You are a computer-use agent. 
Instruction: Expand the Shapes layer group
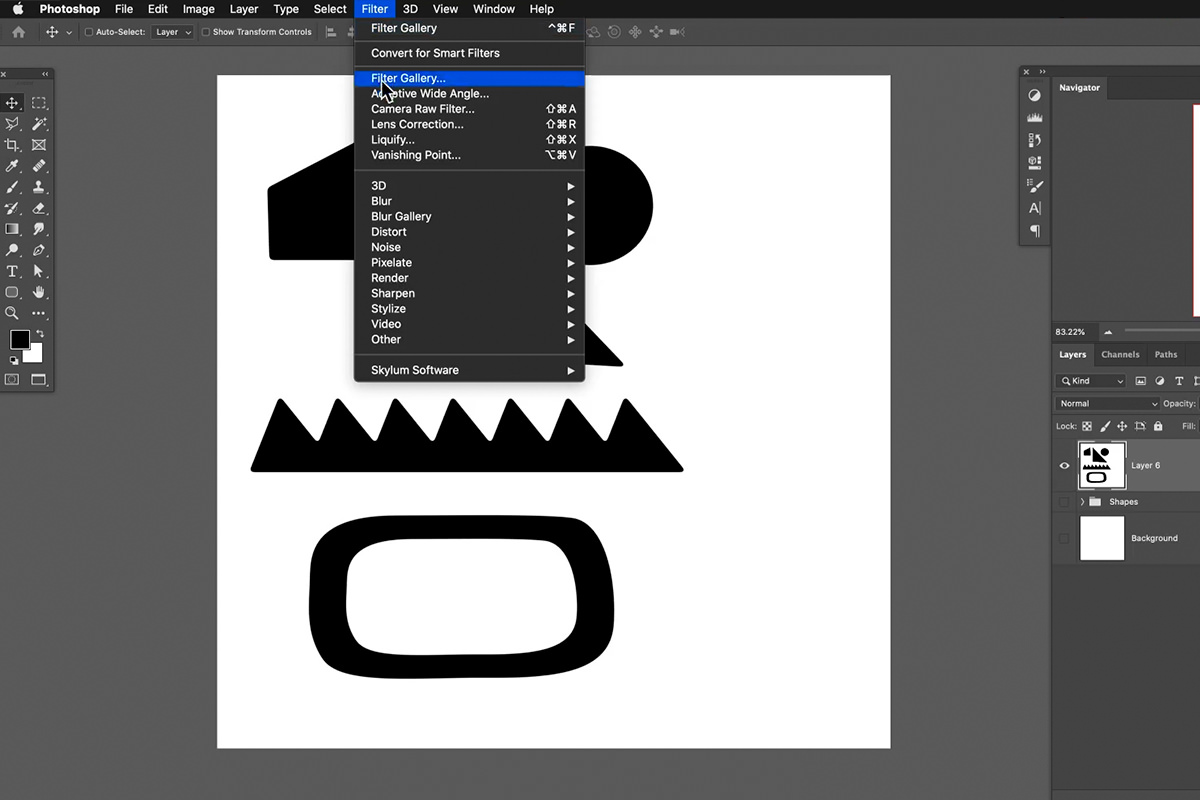1082,502
